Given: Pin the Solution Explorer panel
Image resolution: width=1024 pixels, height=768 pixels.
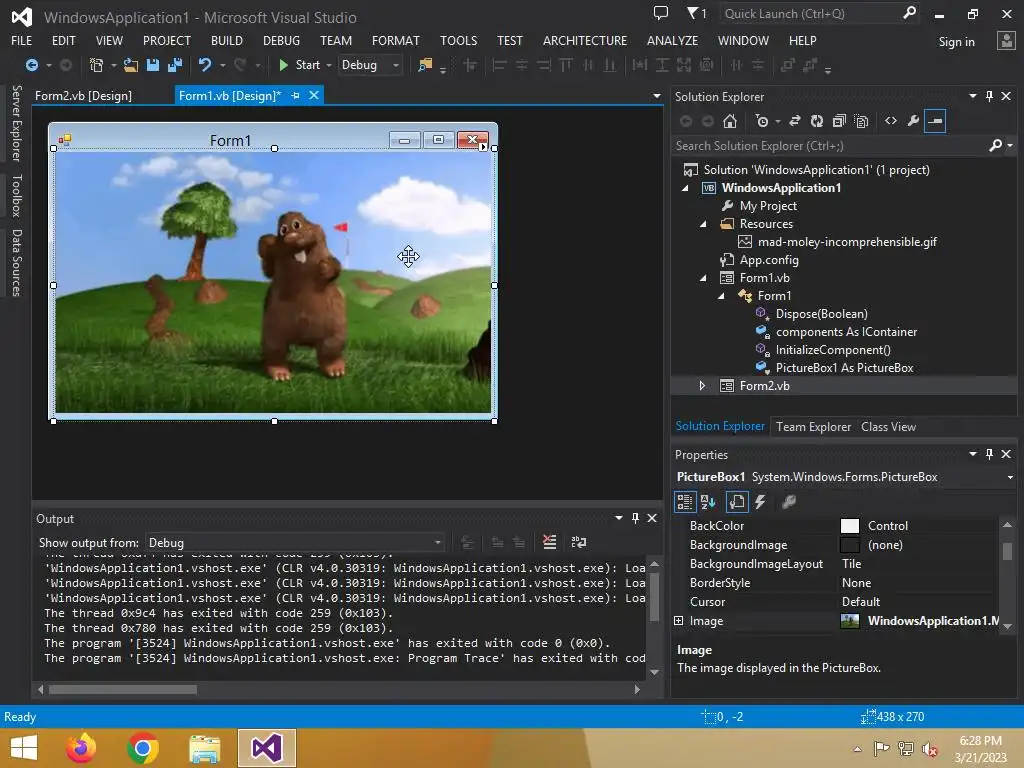Looking at the screenshot, I should click(x=989, y=96).
